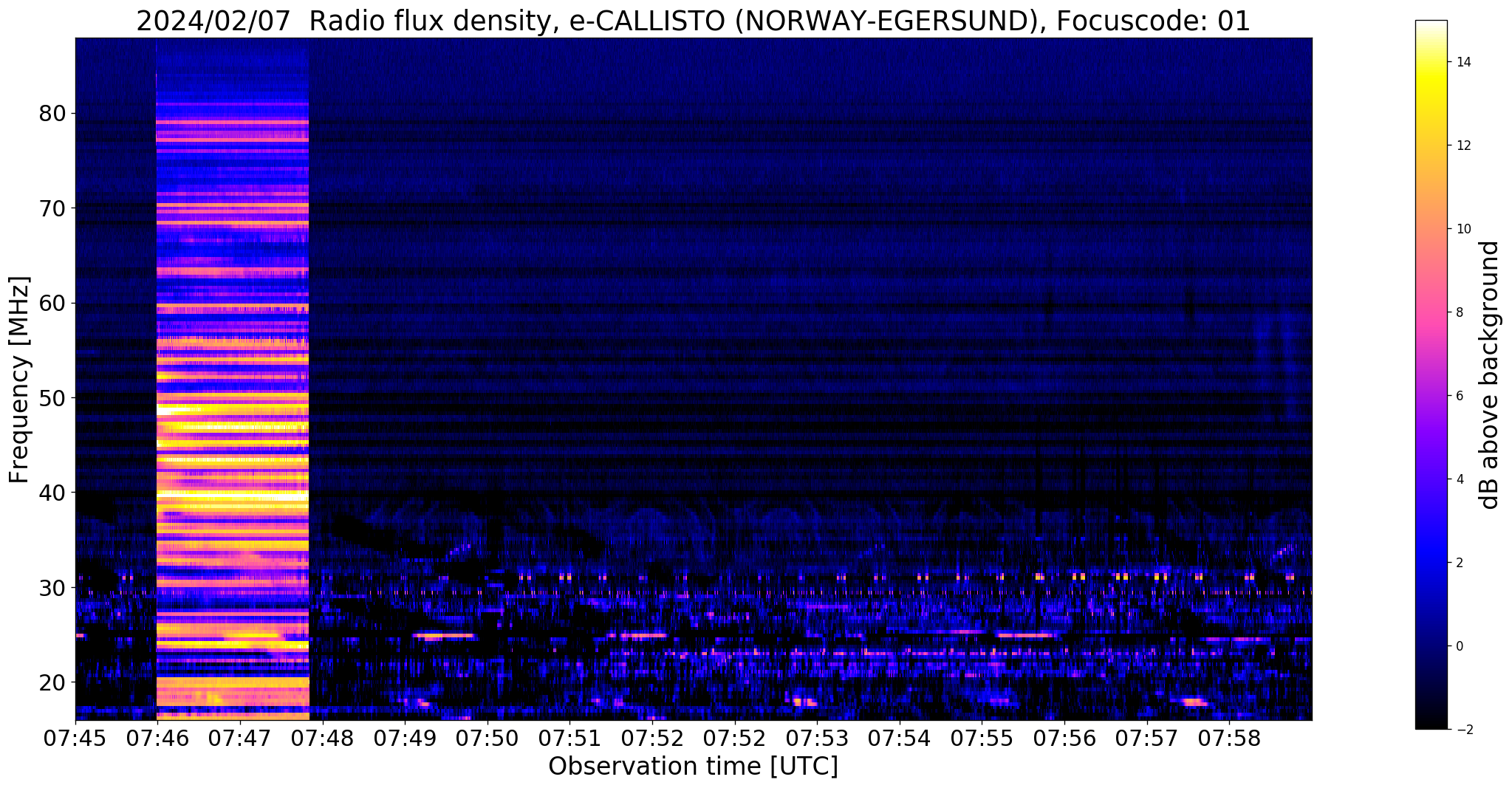Select the 70 MHz frequency tick label
The image size is (1512, 788).
coord(52,209)
